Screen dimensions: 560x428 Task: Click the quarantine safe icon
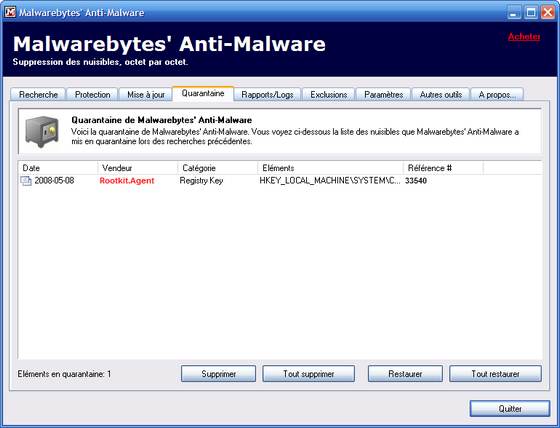(42, 132)
